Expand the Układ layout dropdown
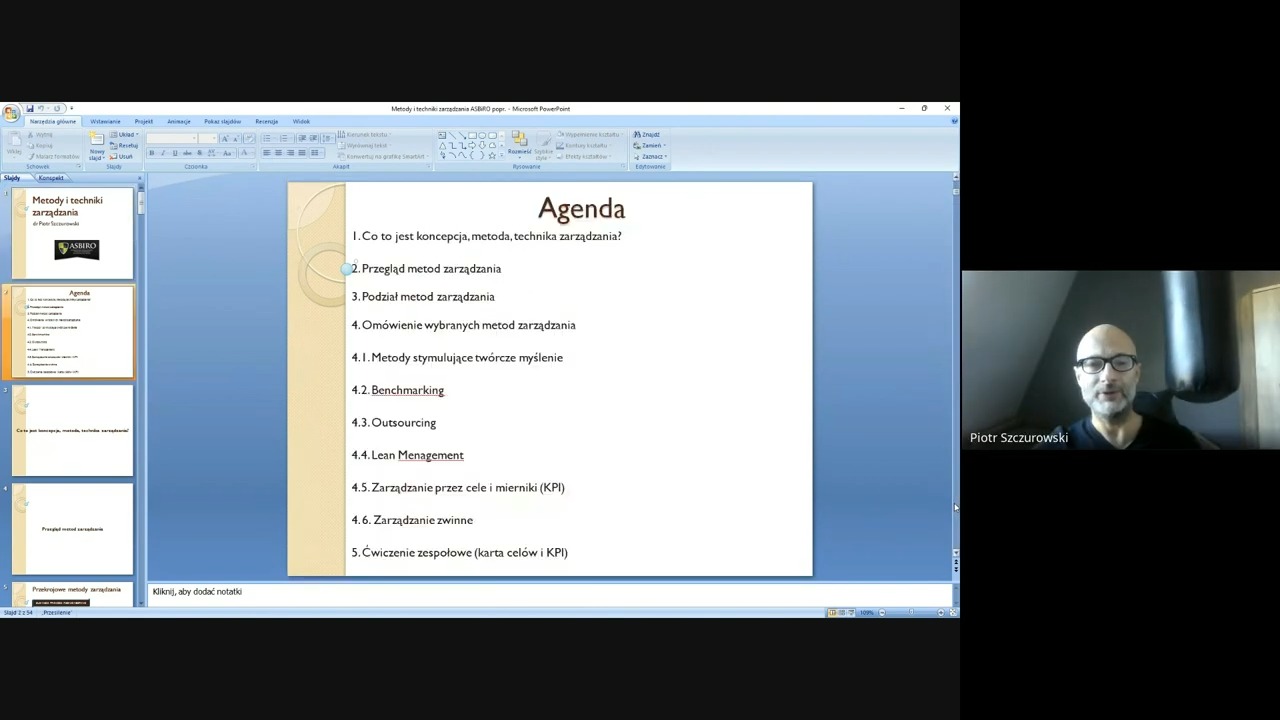Viewport: 1280px width, 720px height. pos(126,135)
